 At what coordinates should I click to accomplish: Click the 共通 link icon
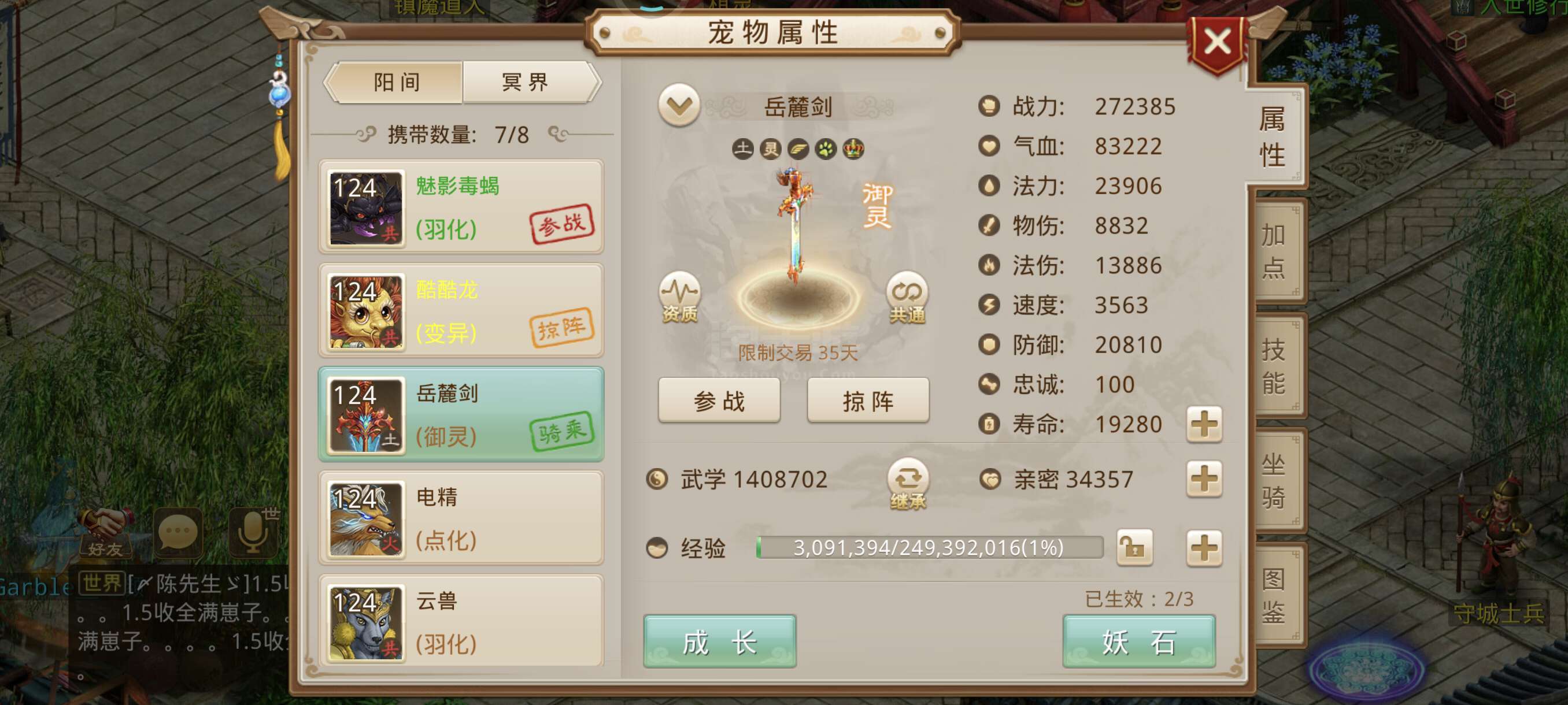(x=907, y=297)
